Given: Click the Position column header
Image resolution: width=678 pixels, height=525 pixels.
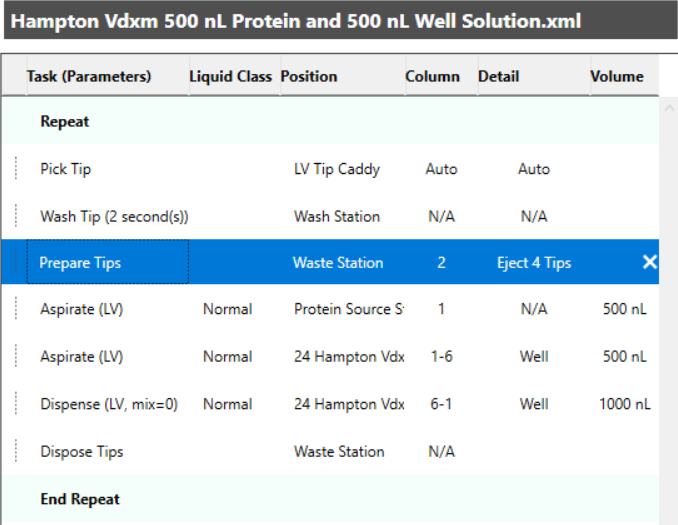Looking at the screenshot, I should click(x=309, y=76).
